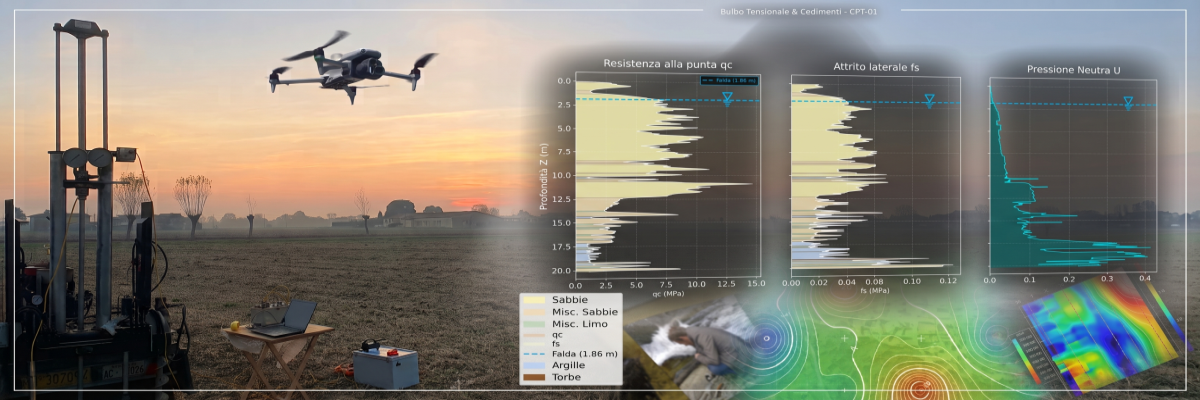Click the water table triangle marker in qc chart
This screenshot has width=1200, height=400.
tap(728, 98)
